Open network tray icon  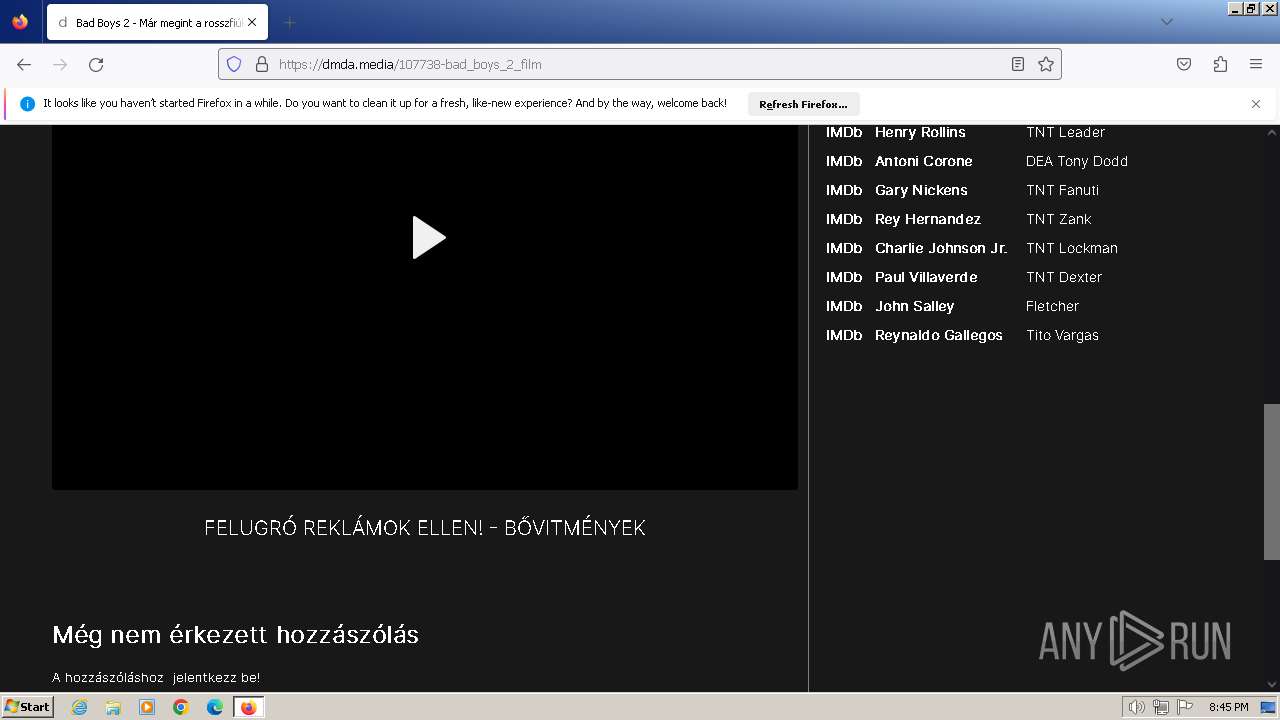[1161, 707]
